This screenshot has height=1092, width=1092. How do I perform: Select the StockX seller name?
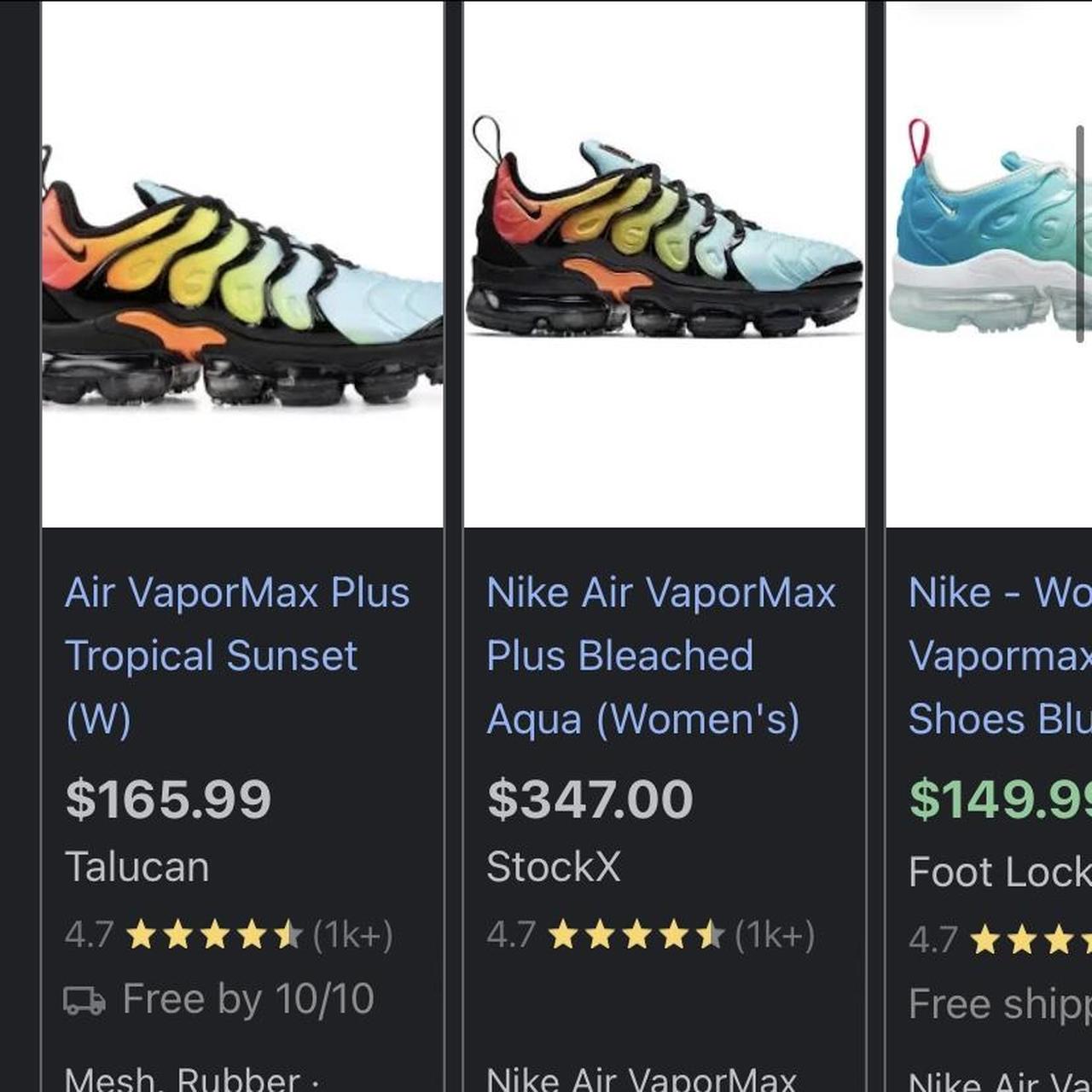pyautogui.click(x=553, y=867)
